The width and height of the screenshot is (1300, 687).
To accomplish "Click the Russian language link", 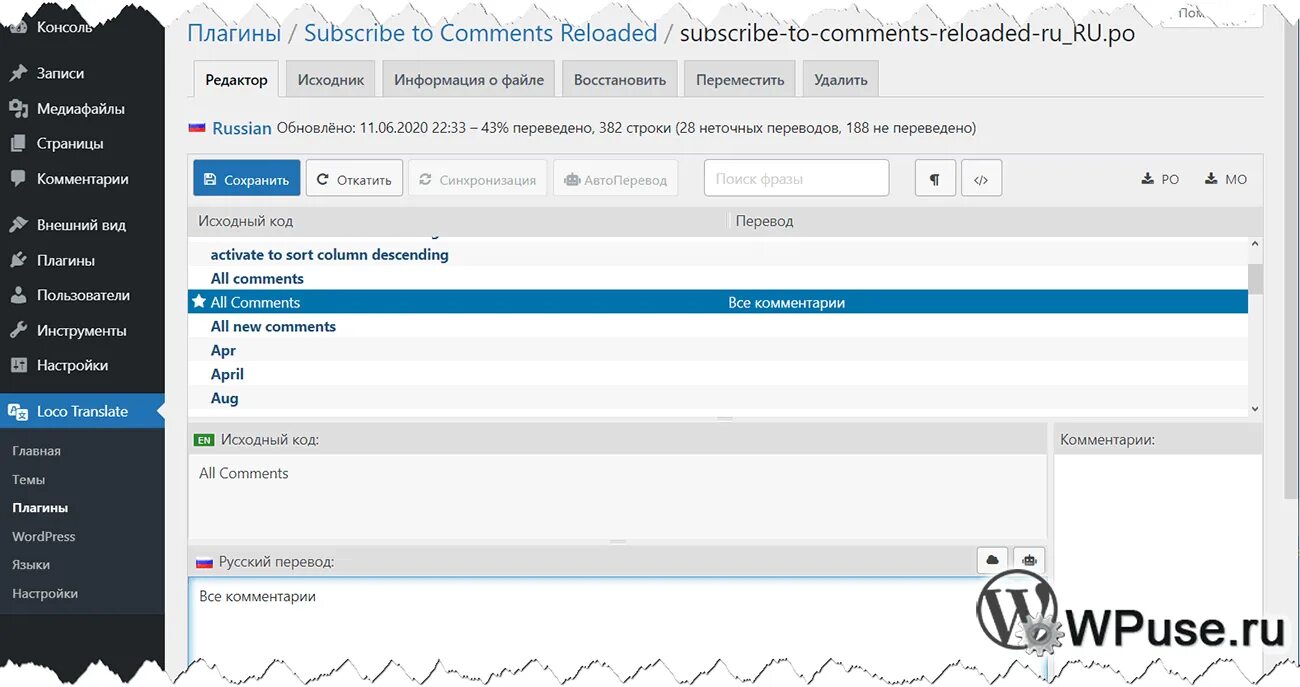I will point(242,128).
